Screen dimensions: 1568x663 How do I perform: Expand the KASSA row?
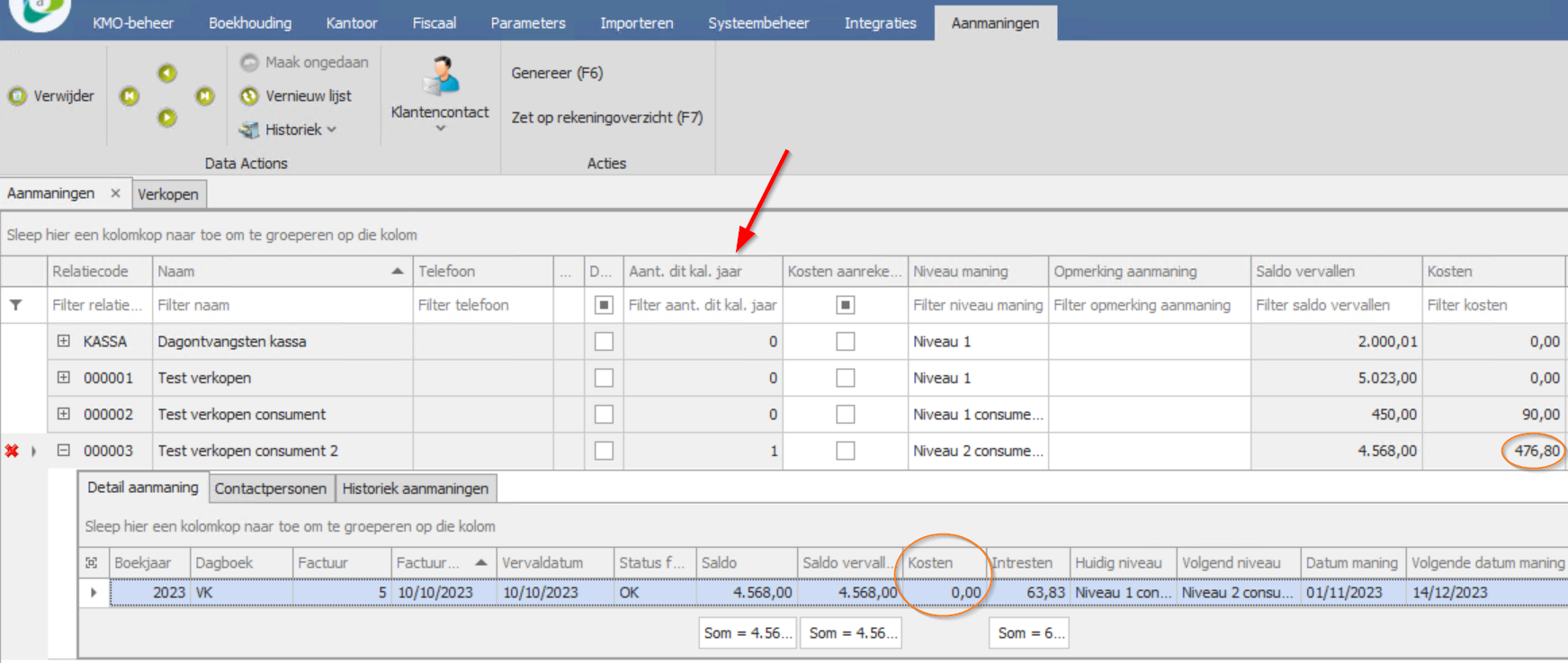click(x=64, y=342)
